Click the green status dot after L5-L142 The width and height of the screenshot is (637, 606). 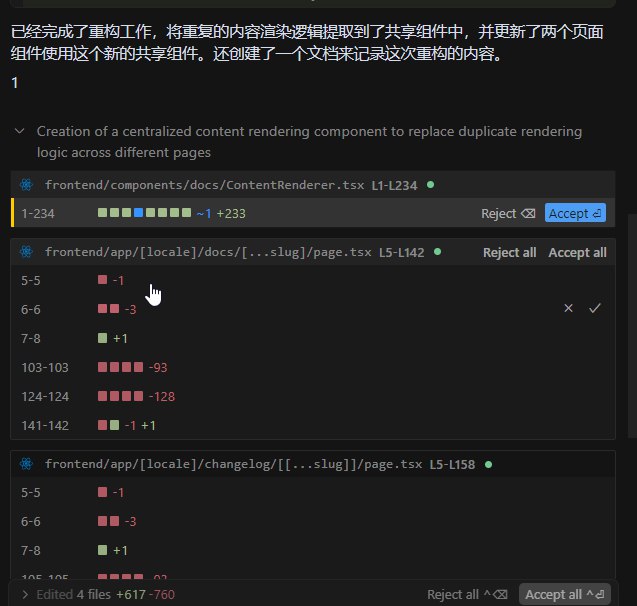pyautogui.click(x=438, y=252)
